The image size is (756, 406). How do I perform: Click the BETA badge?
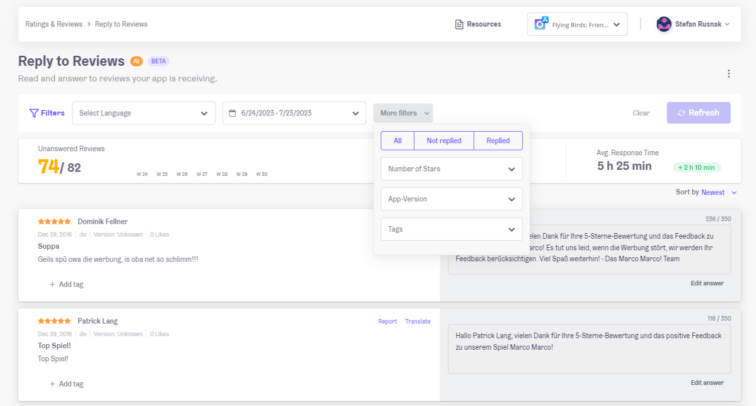[x=158, y=61]
